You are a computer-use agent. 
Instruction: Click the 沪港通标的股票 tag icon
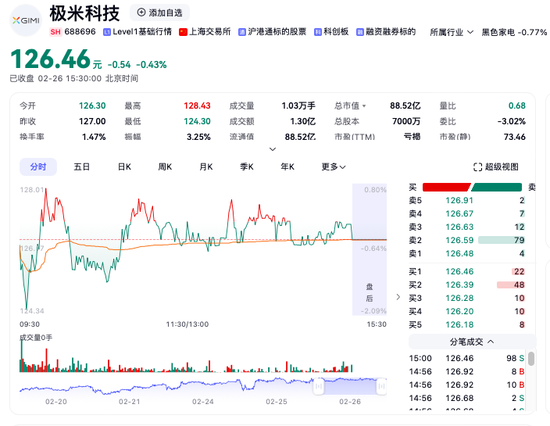click(x=242, y=32)
